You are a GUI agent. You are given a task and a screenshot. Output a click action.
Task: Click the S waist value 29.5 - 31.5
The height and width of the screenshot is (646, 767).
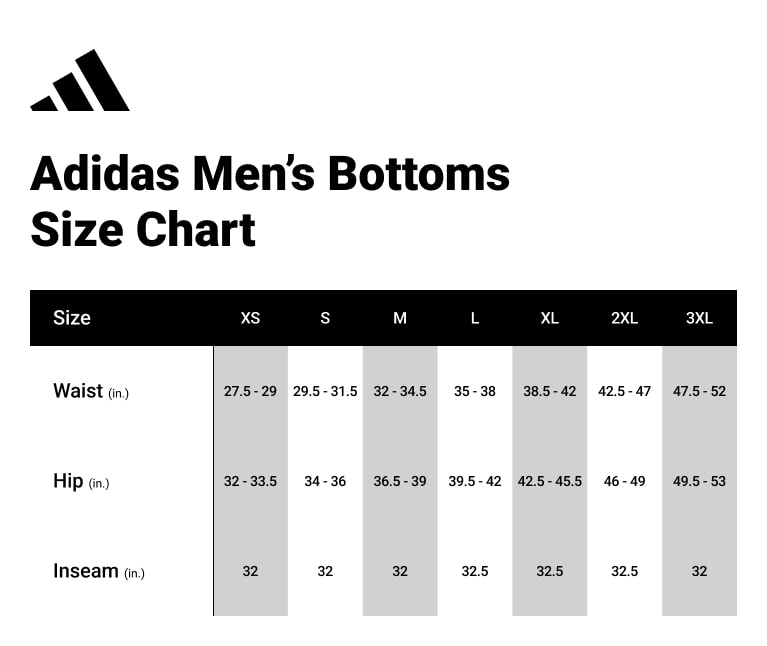(x=325, y=391)
